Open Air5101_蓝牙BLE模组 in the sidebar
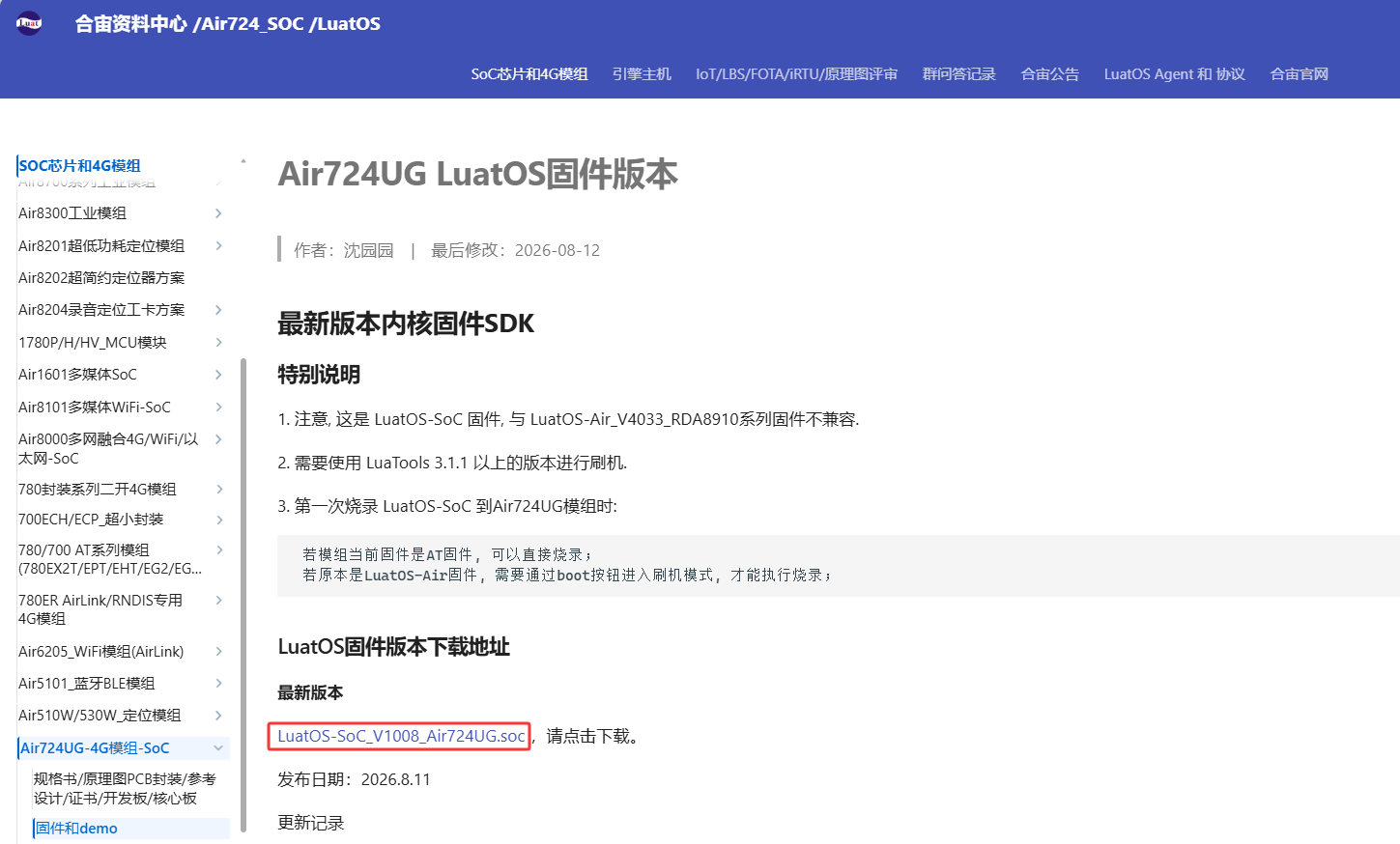This screenshot has width=1400, height=844. click(87, 684)
